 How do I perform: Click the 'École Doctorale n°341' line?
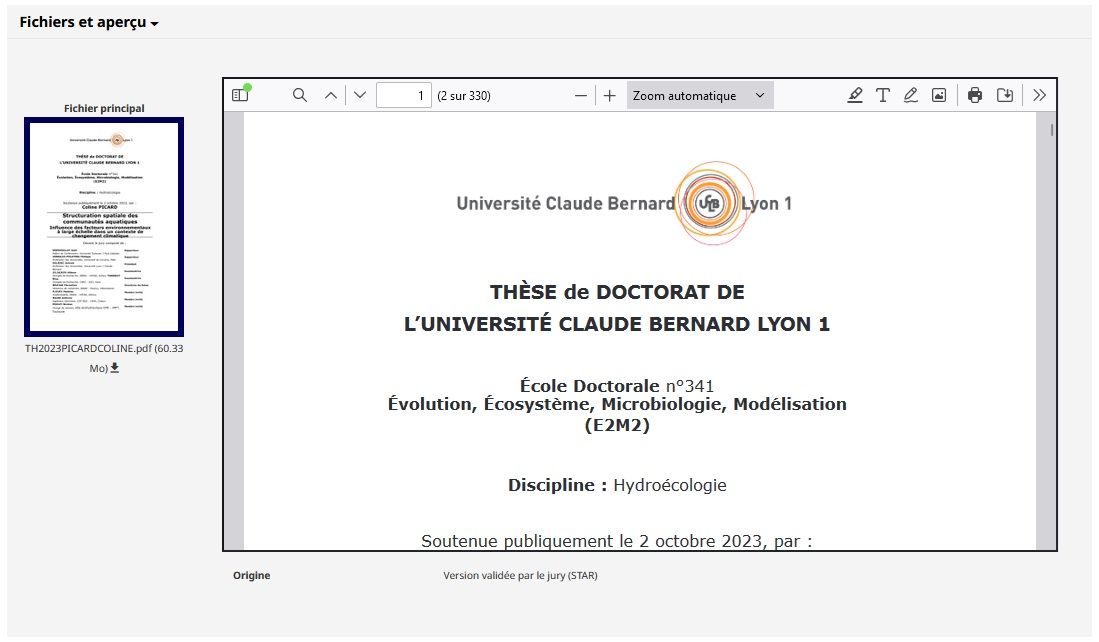click(617, 385)
